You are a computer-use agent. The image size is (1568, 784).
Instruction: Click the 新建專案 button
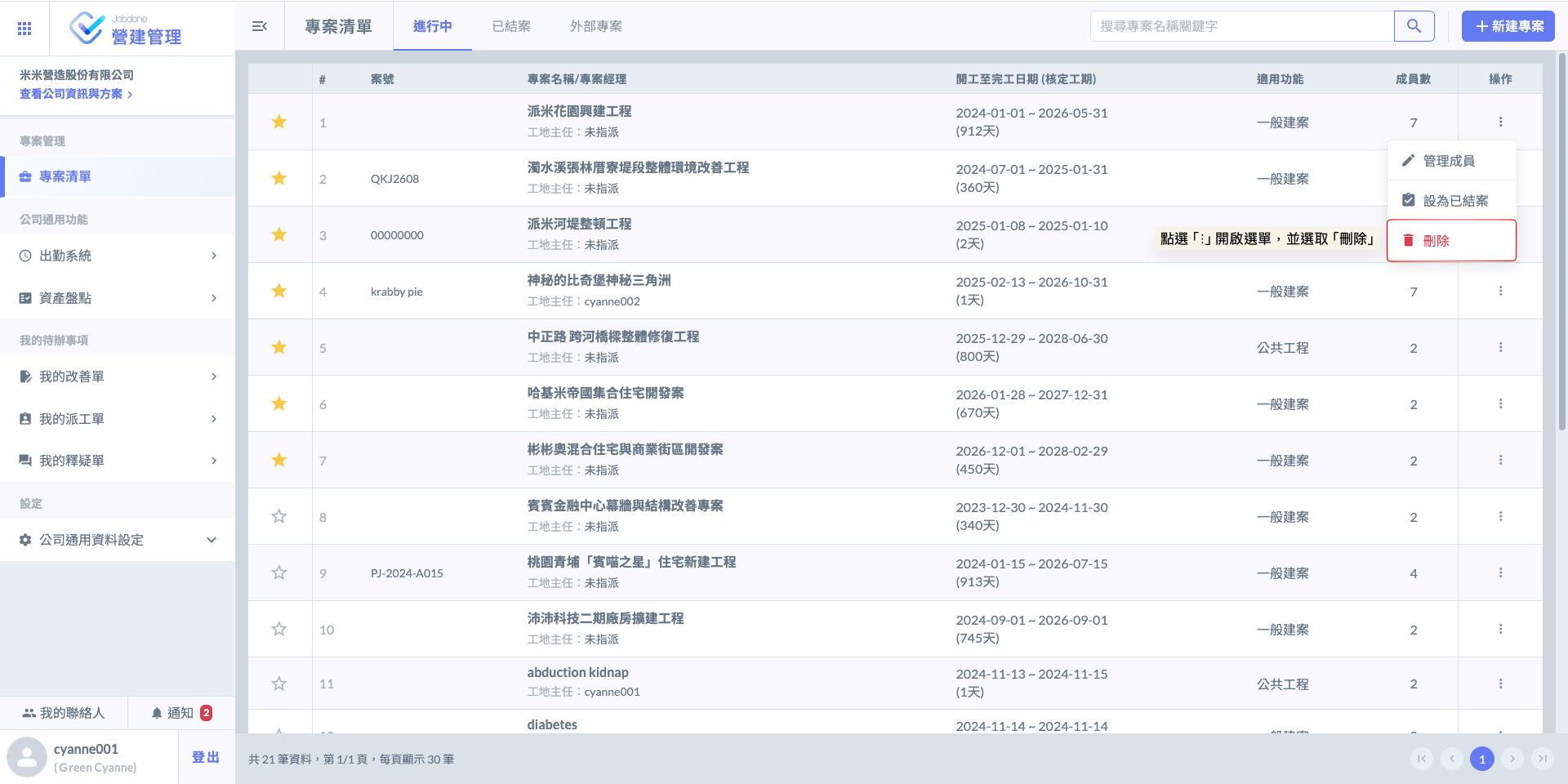click(1508, 26)
